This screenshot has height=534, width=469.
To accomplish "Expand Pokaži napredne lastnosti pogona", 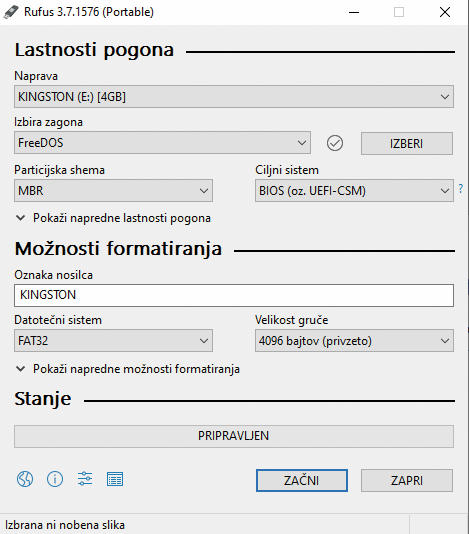I will pos(113,218).
